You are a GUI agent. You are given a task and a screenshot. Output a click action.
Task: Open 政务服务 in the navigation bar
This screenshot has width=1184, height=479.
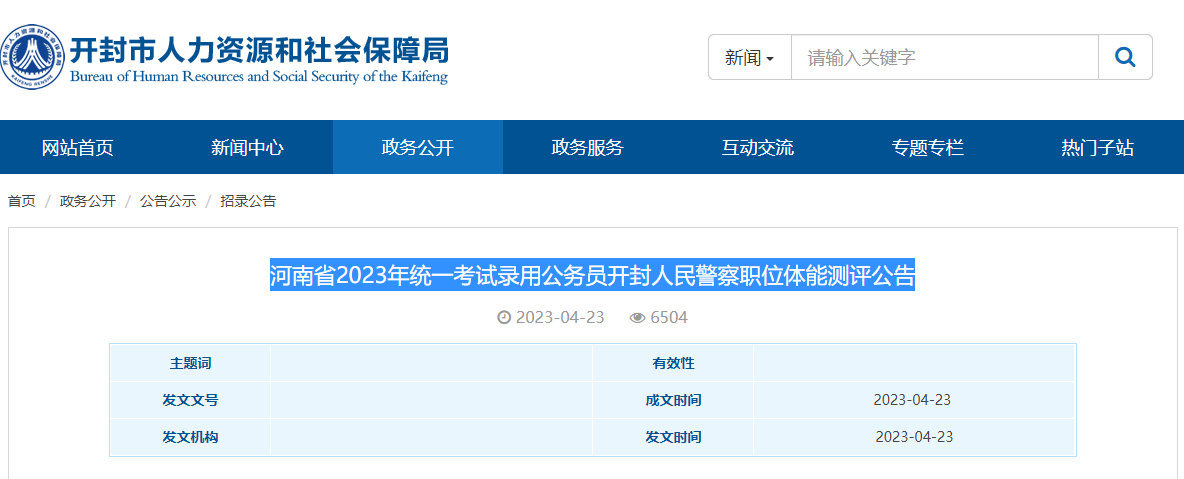587,148
